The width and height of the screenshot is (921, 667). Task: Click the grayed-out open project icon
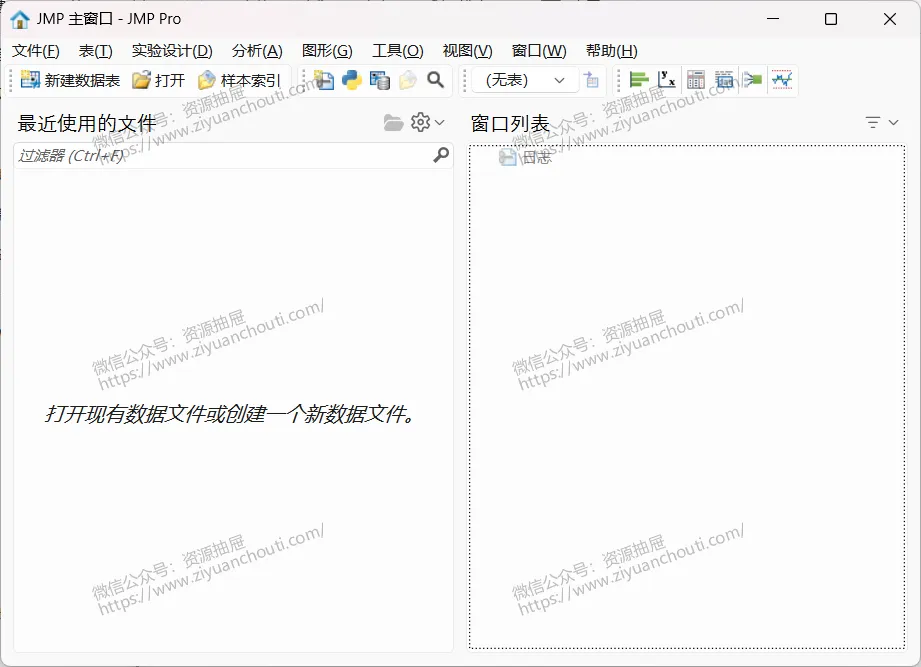click(408, 80)
